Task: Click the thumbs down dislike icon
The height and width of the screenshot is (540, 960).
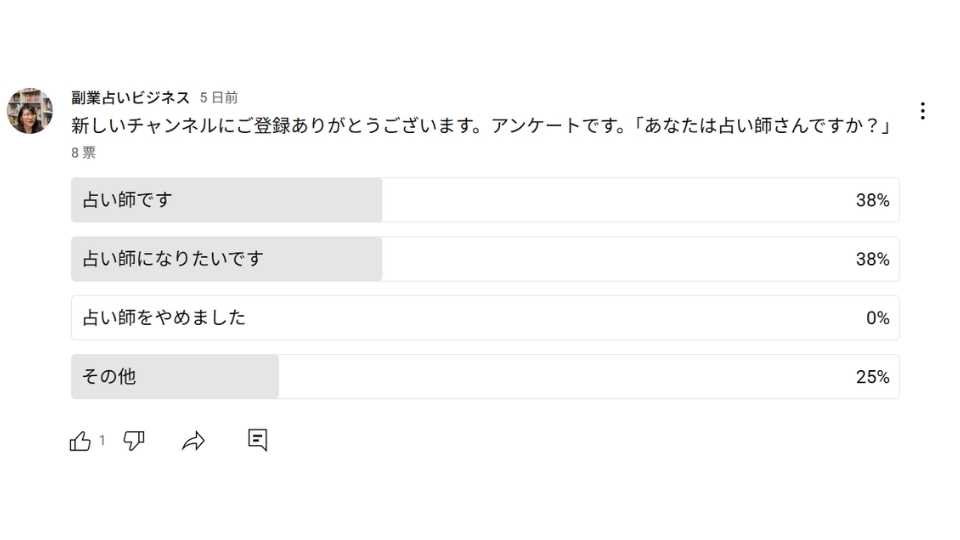Action: (x=134, y=441)
